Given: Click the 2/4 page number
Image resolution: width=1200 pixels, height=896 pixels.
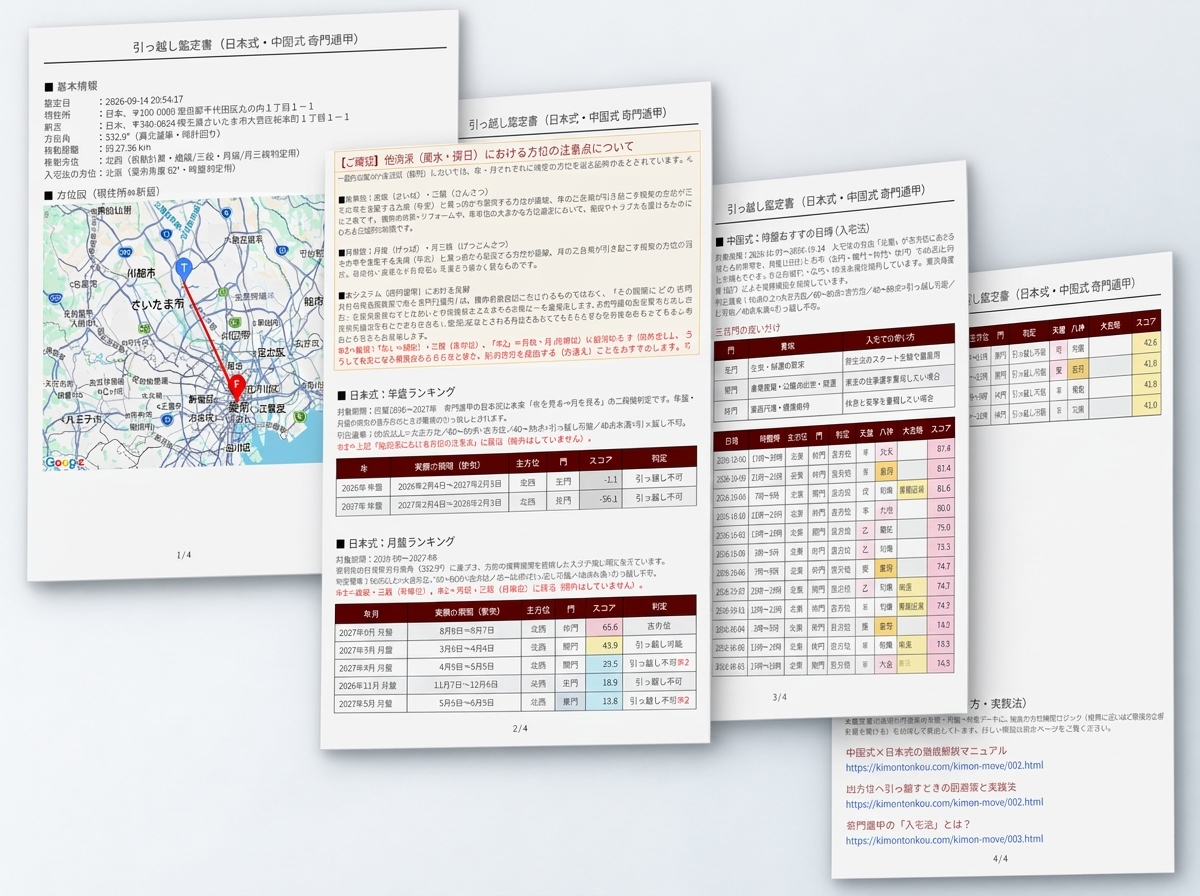Looking at the screenshot, I should click(x=520, y=728).
